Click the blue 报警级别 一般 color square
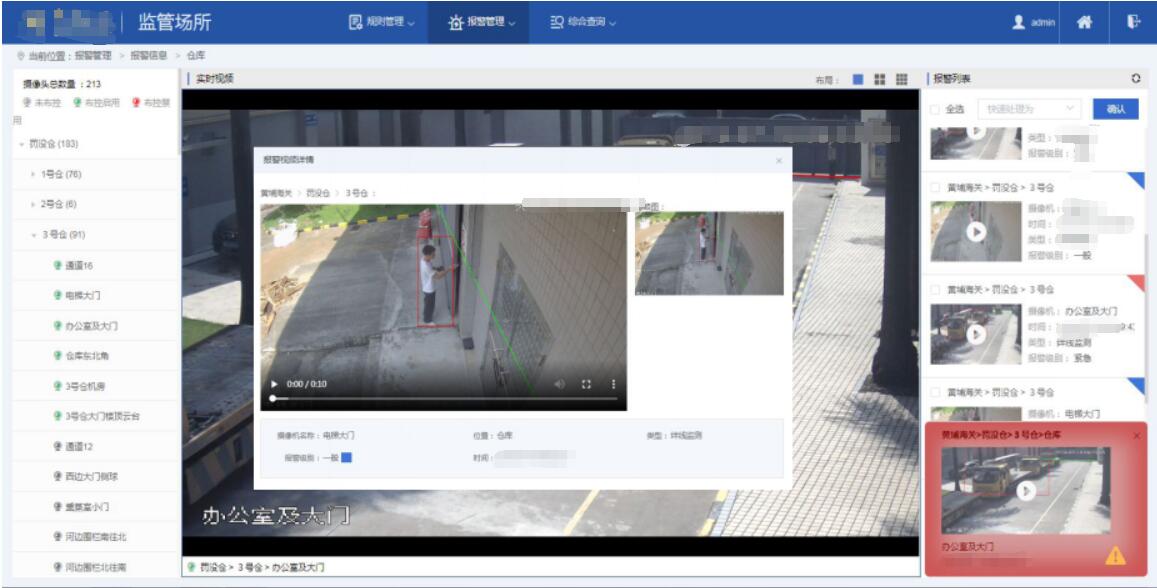Viewport: 1157px width, 588px height. point(346,457)
